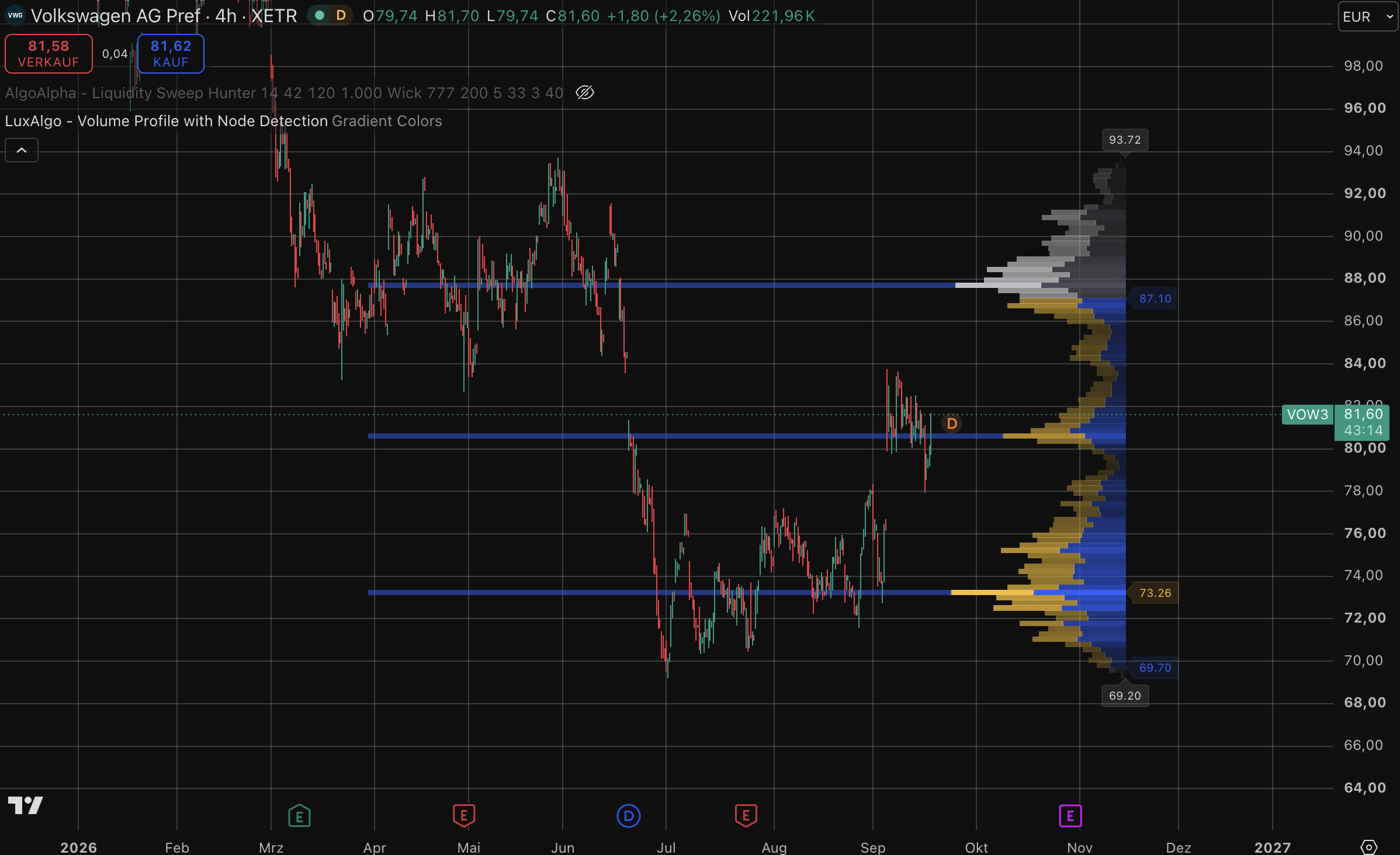Screen dimensions: 1400x855
Task: Click the 76,00 price axis label
Action: 1364,533
